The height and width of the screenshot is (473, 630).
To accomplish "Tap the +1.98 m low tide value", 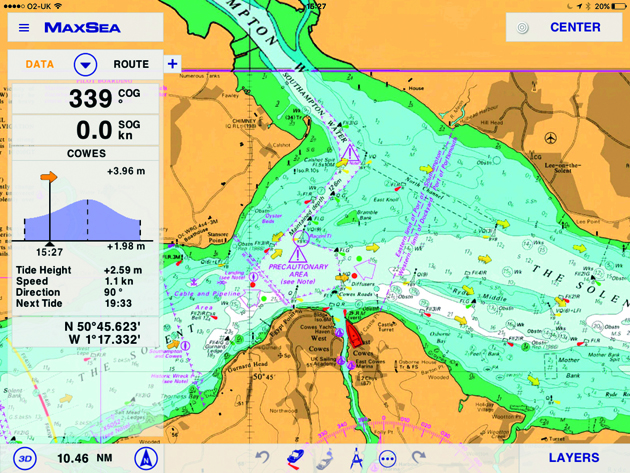I will tap(126, 246).
